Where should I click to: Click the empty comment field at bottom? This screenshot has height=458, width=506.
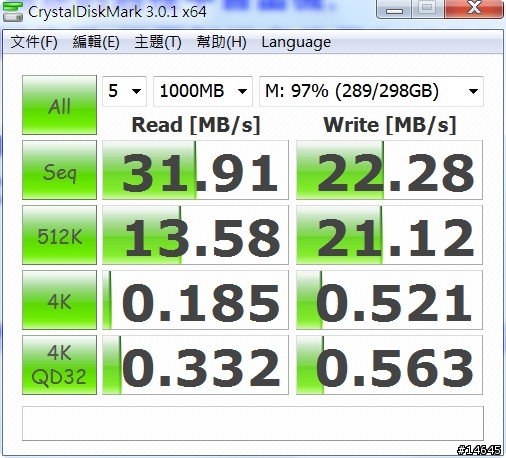(x=253, y=423)
